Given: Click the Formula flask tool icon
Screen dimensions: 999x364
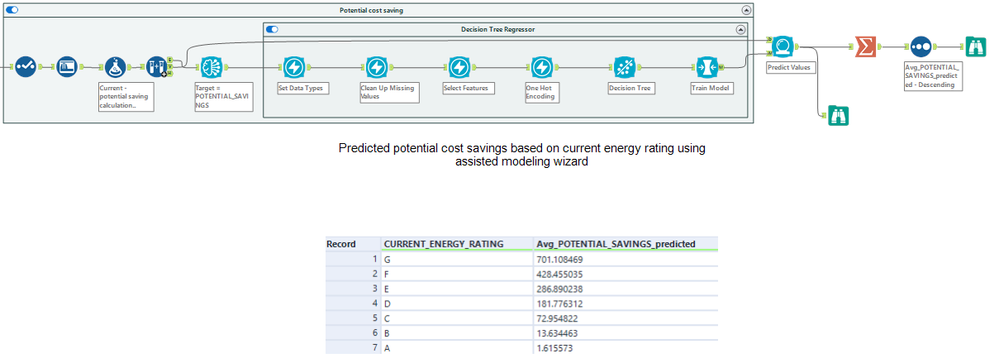Looking at the screenshot, I should pyautogui.click(x=115, y=66).
